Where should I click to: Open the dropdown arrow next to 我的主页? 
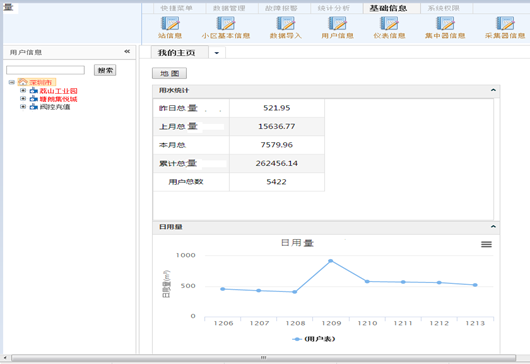pos(217,53)
